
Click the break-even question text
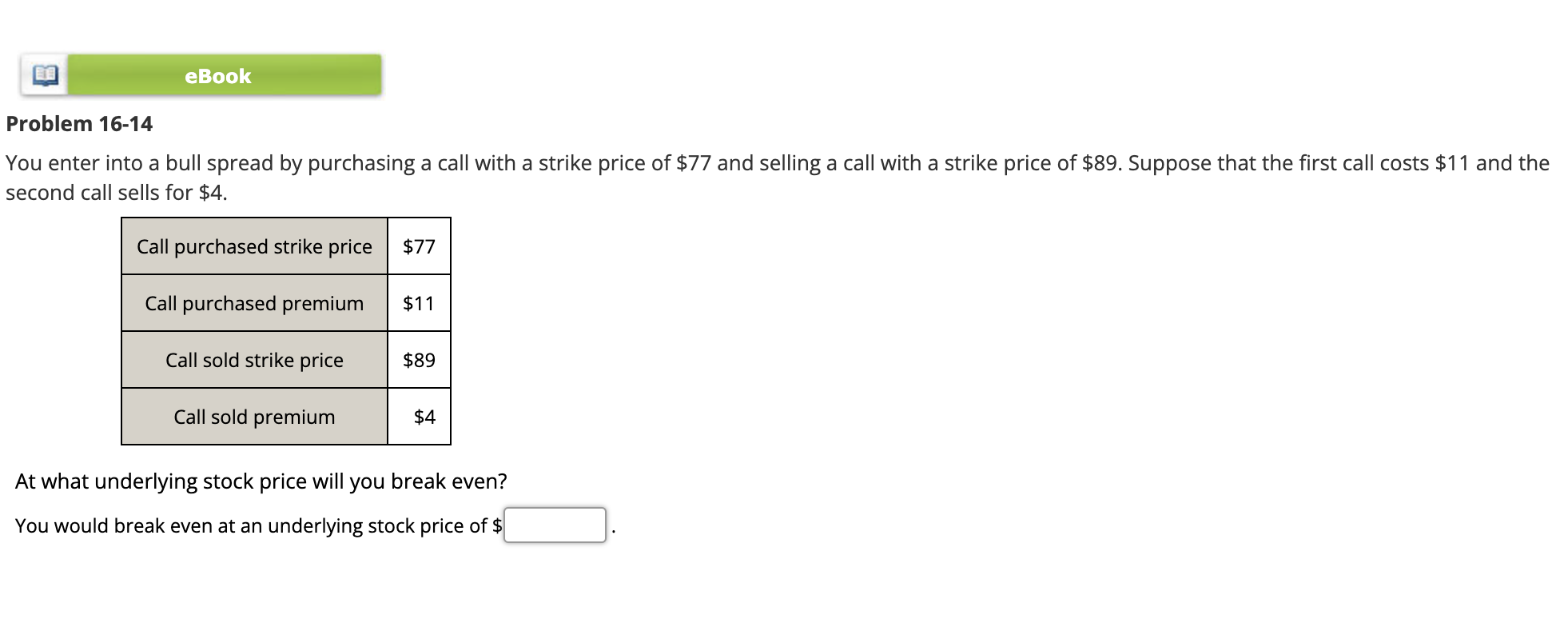261,481
